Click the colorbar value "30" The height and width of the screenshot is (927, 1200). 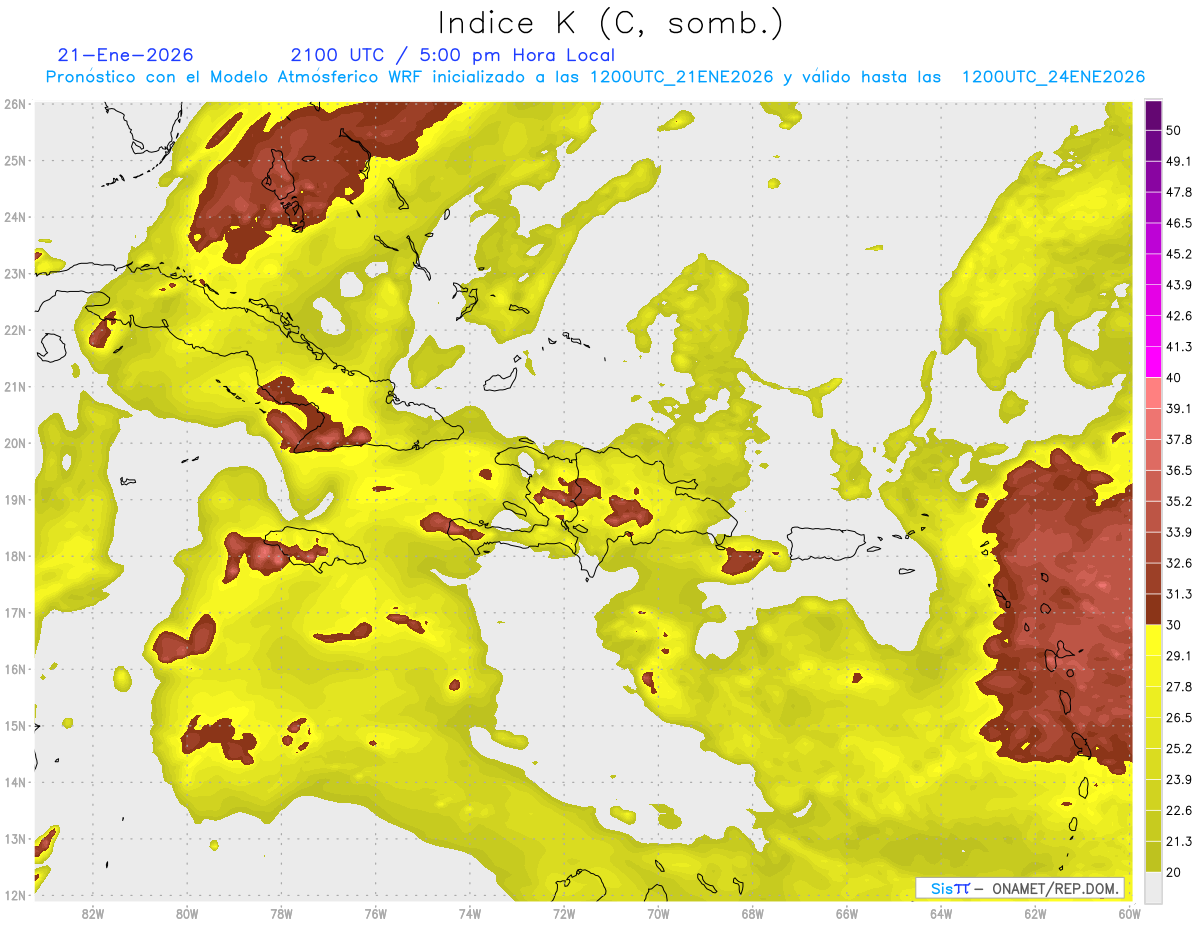pos(1173,625)
